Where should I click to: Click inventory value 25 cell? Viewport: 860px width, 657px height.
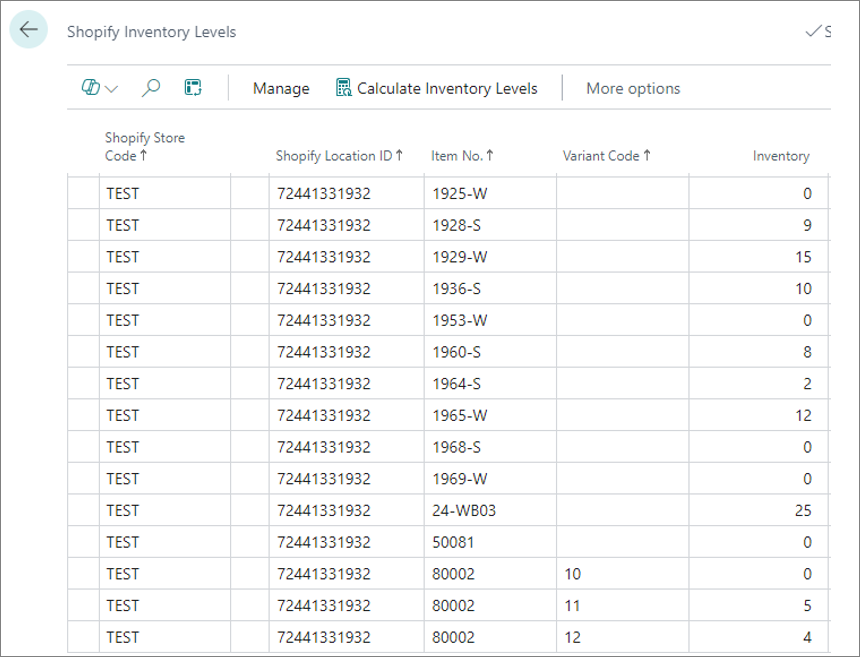(x=758, y=511)
